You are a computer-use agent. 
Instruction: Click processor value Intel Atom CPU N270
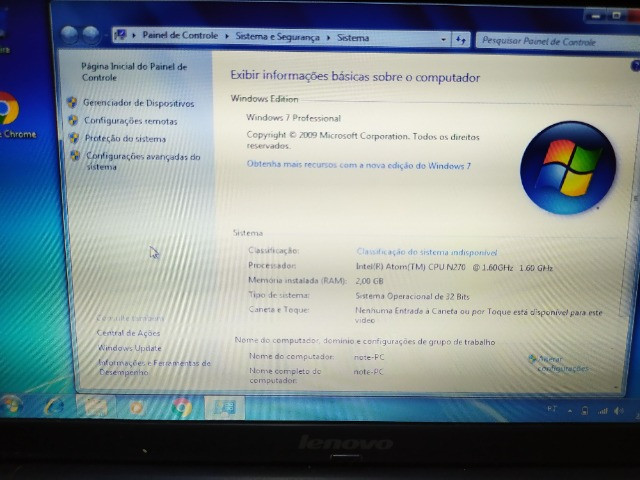click(454, 268)
